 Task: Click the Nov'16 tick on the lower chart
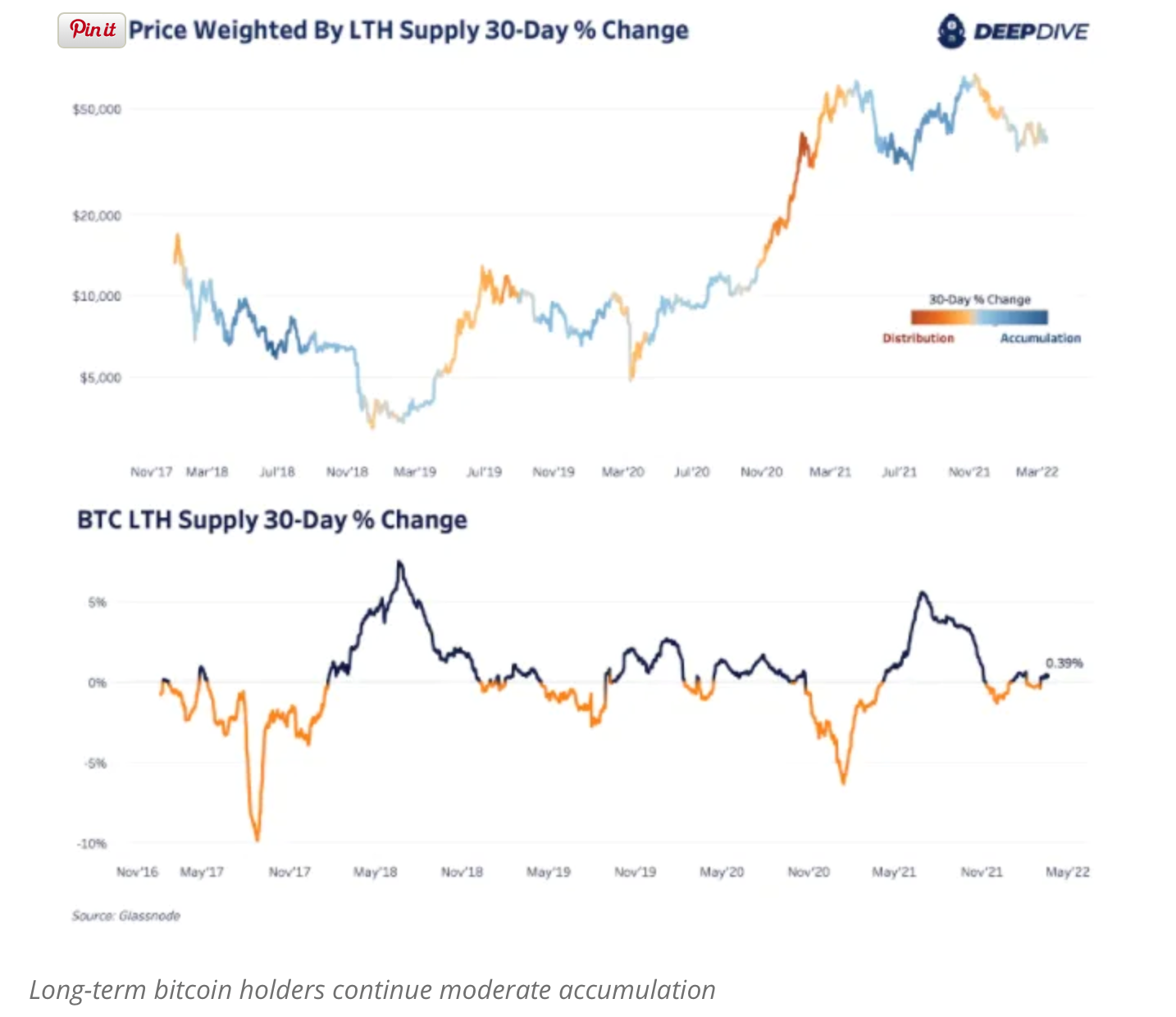pyautogui.click(x=137, y=872)
